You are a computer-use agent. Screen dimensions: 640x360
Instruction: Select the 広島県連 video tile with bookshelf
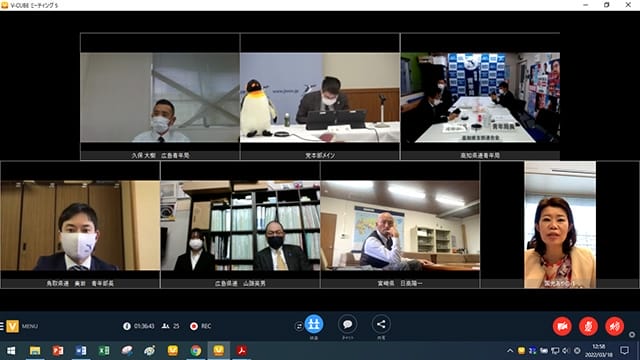240,225
